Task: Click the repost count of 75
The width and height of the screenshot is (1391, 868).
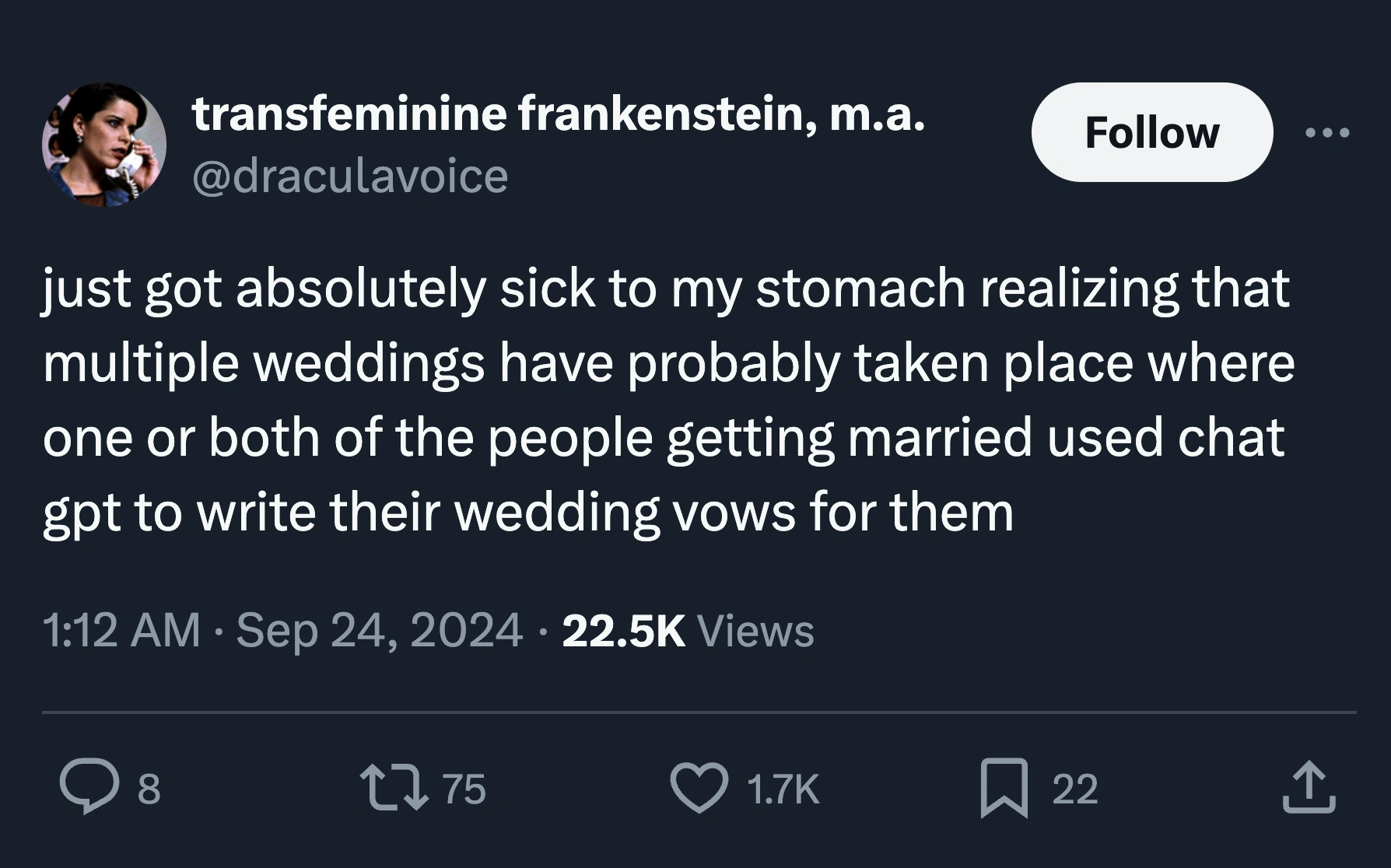Action: pyautogui.click(x=464, y=789)
